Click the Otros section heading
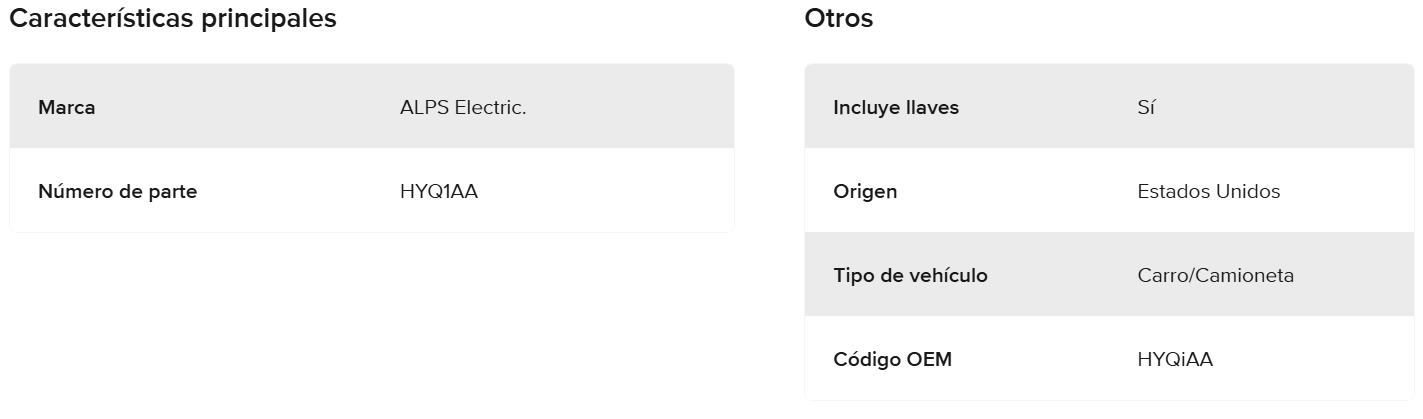Viewport: 1423px width, 419px height. pos(838,19)
